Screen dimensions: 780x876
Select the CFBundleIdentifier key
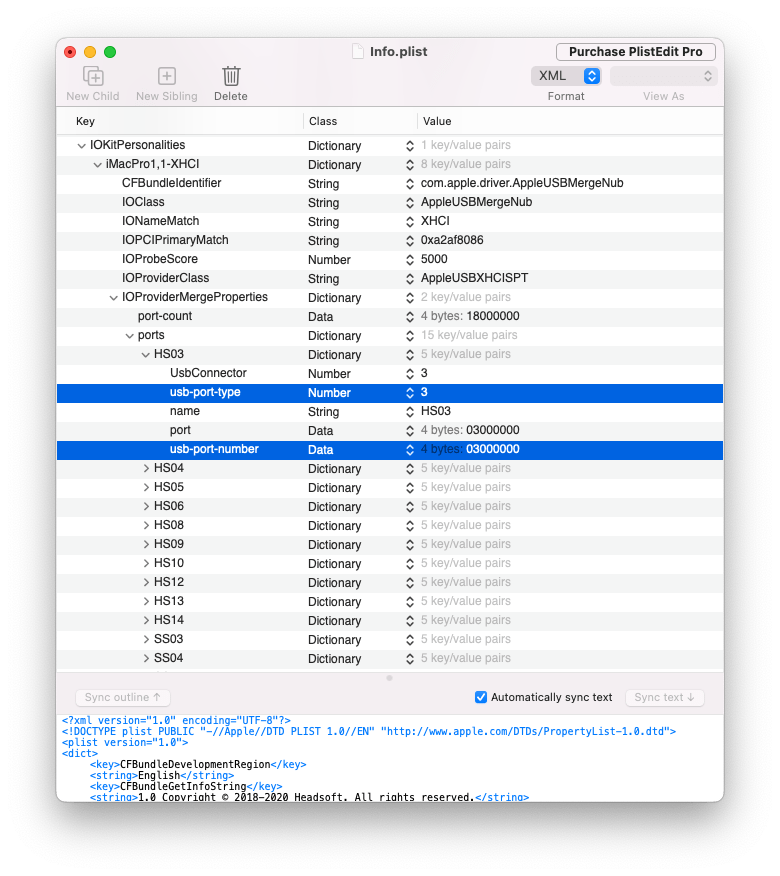coord(172,183)
